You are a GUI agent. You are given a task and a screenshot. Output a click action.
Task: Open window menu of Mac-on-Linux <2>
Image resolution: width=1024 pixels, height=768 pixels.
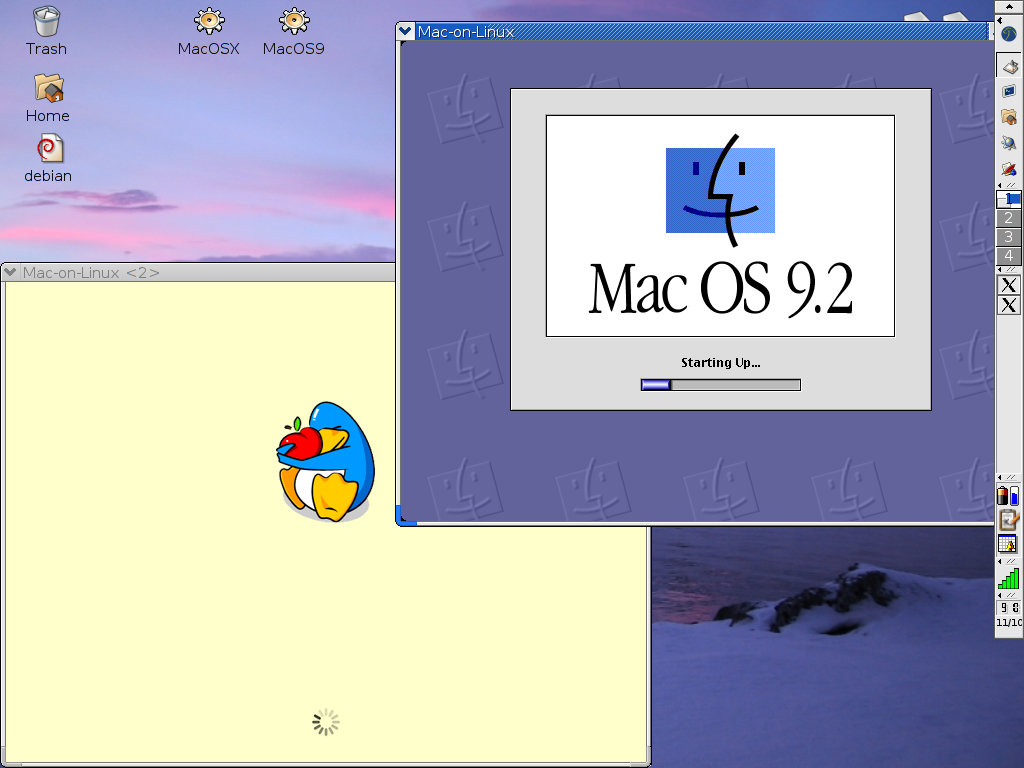click(x=10, y=272)
